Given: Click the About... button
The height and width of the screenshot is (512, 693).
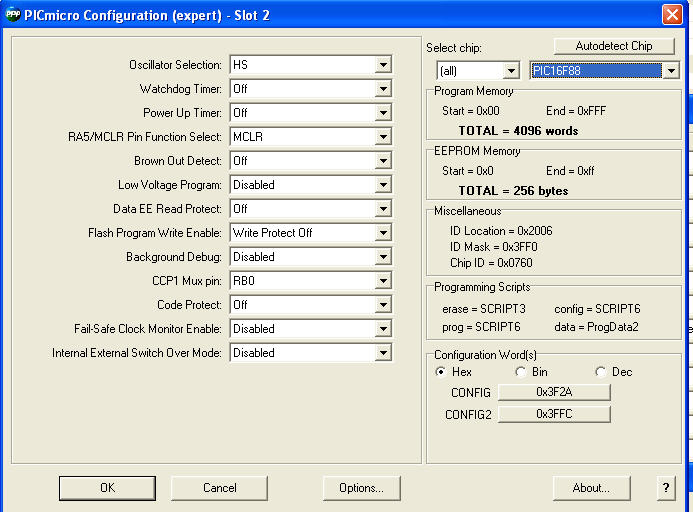Looking at the screenshot, I should coord(591,488).
